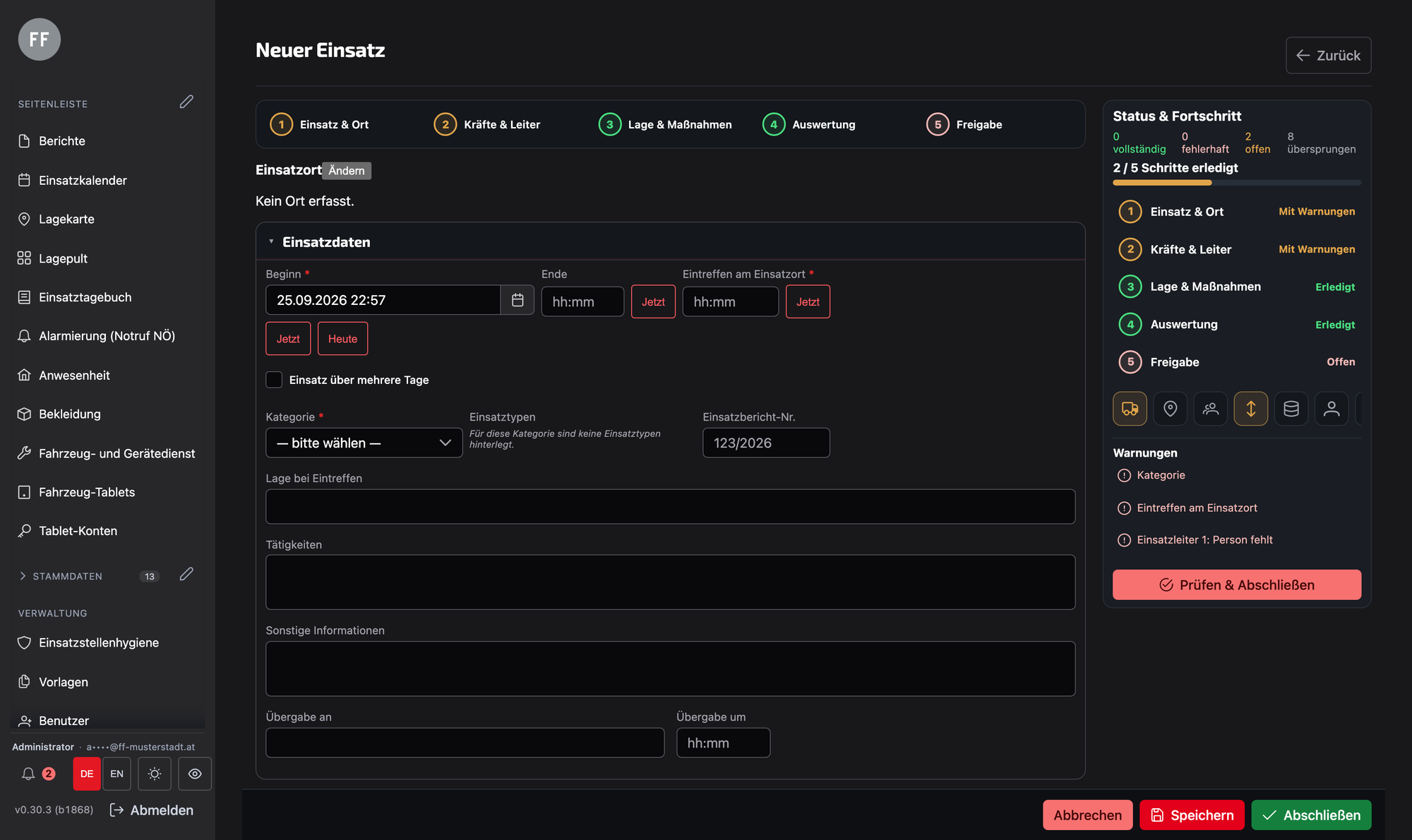Open Lagekarte from the sidebar
This screenshot has height=840, width=1412.
[66, 219]
